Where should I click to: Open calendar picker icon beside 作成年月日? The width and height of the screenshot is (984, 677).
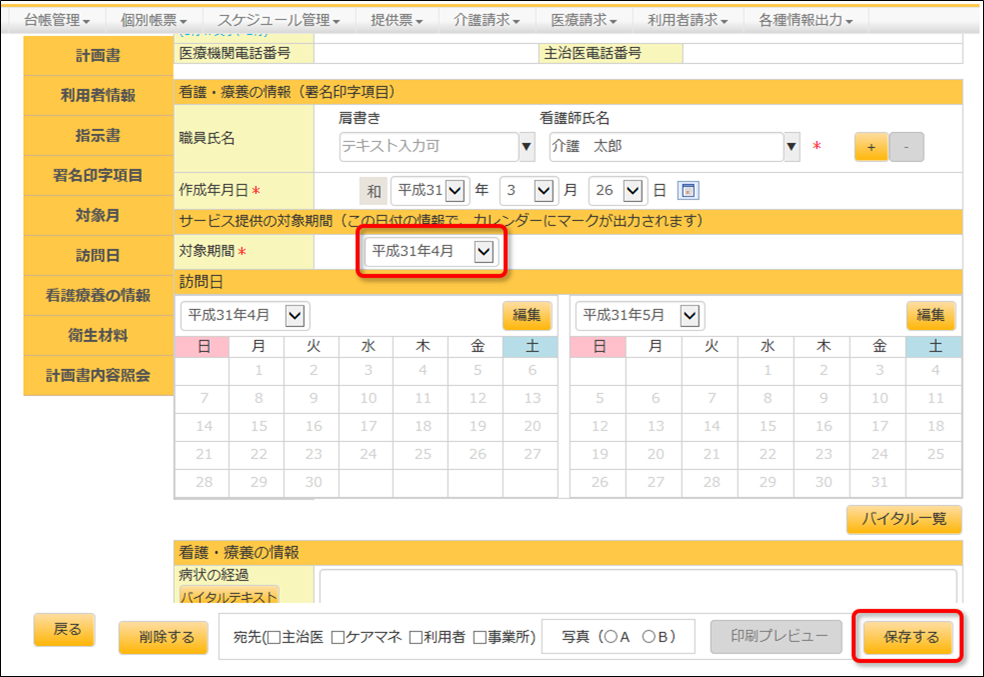688,190
